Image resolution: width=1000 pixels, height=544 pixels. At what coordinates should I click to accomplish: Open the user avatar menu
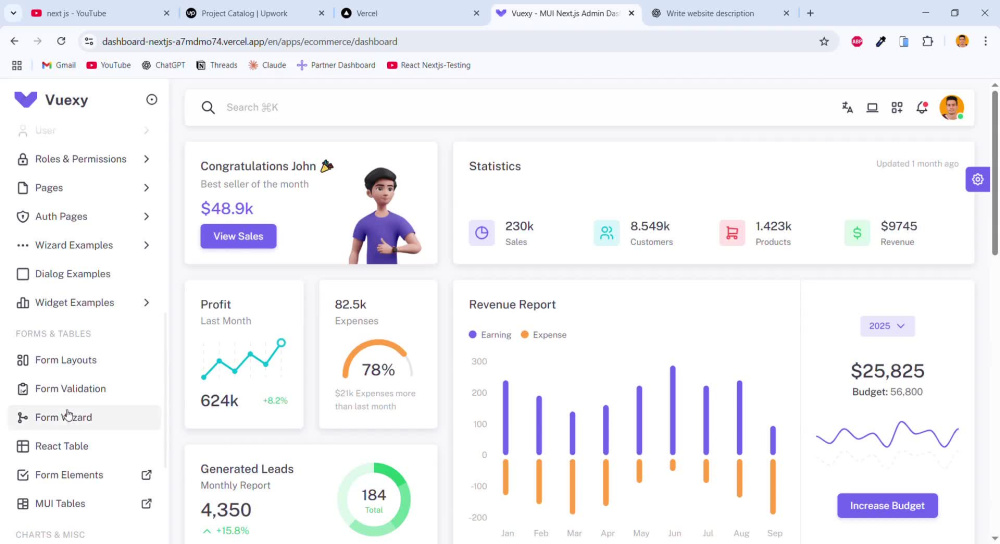pyautogui.click(x=952, y=108)
